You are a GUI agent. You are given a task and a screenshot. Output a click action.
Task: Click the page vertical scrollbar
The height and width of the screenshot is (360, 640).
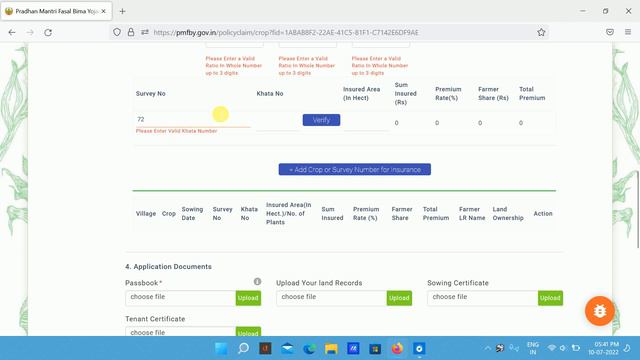[638, 209]
